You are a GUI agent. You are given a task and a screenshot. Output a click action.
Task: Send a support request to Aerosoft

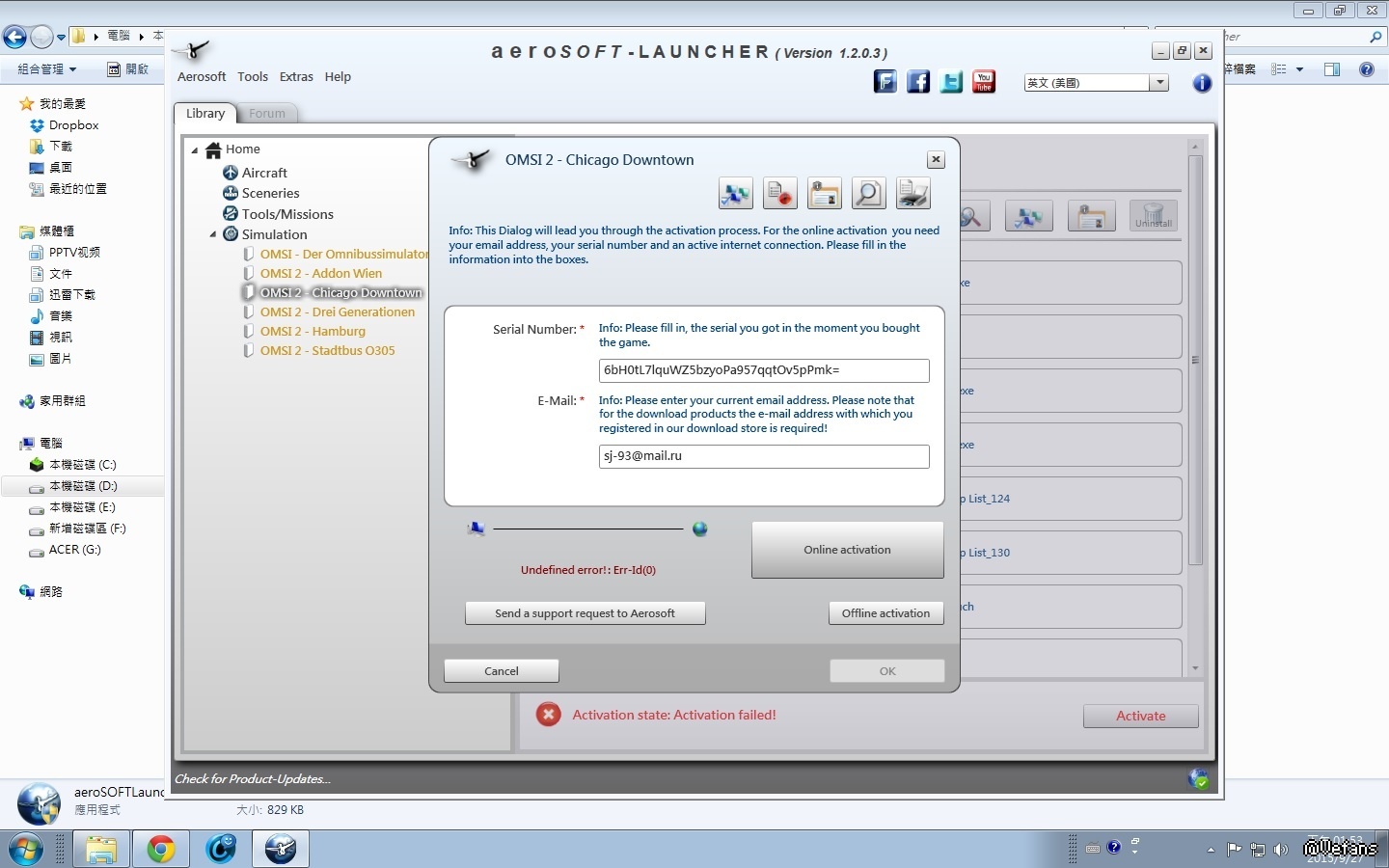click(x=586, y=613)
